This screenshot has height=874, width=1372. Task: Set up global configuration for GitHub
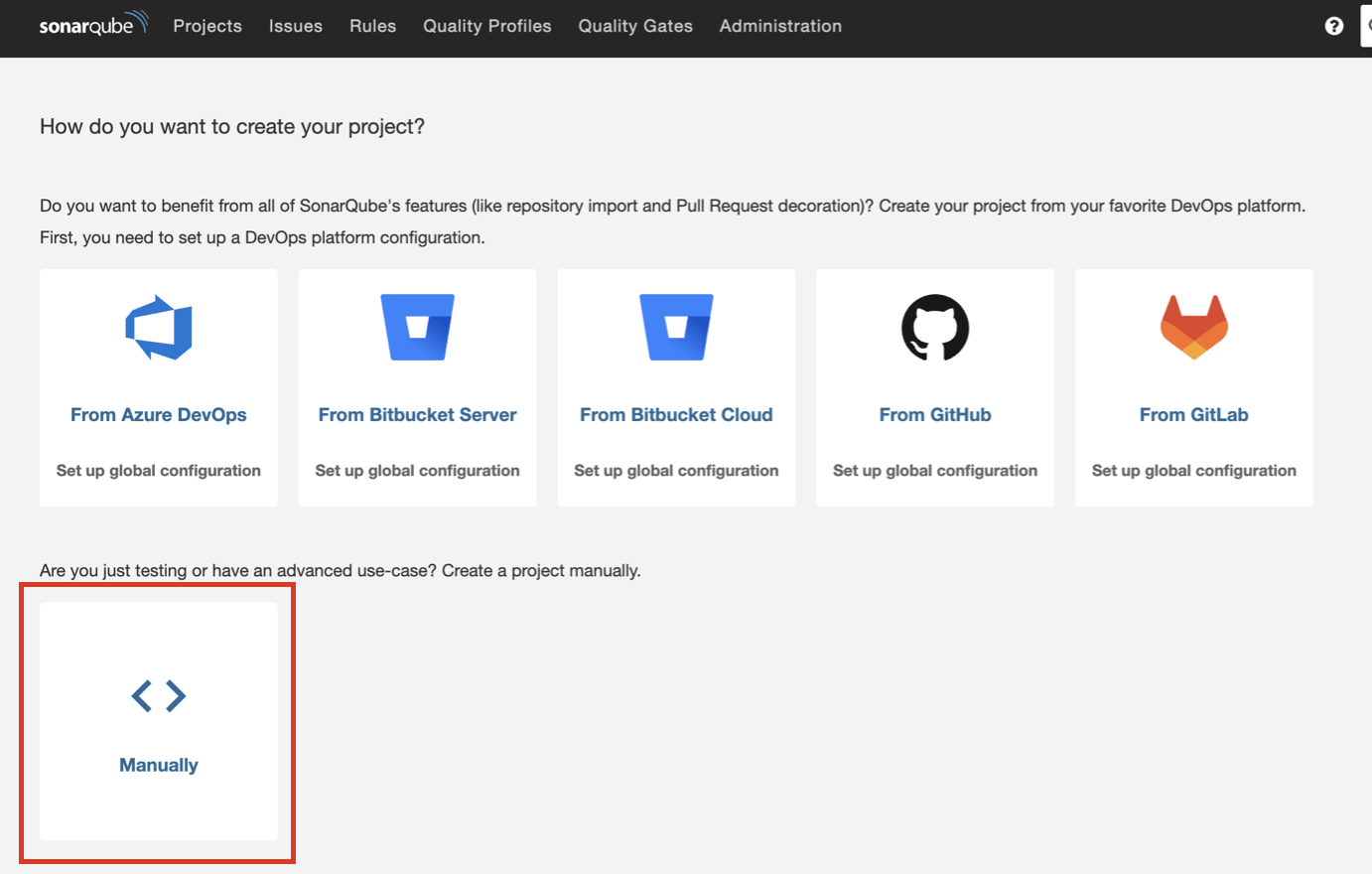coord(934,470)
